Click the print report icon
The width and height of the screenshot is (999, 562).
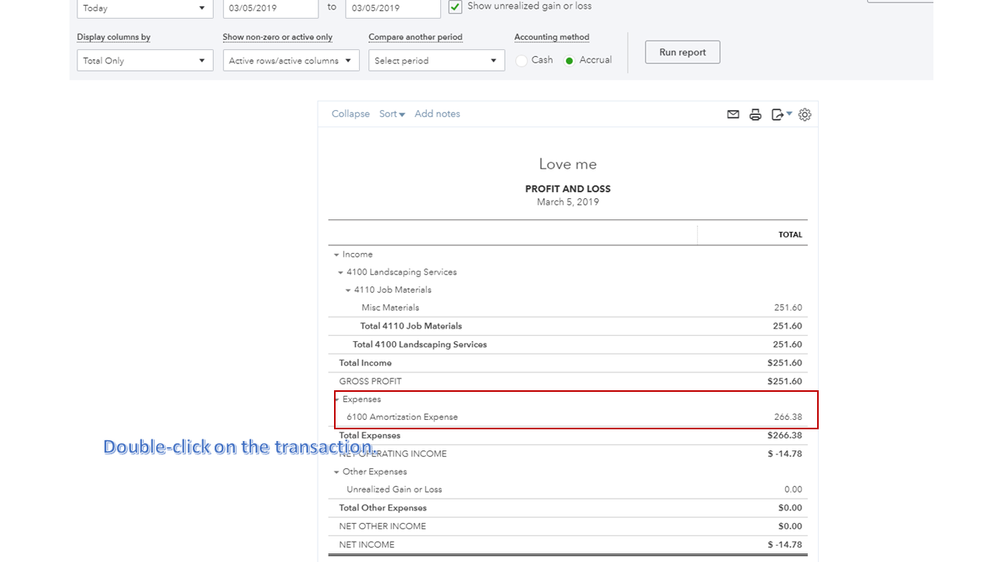(x=756, y=115)
